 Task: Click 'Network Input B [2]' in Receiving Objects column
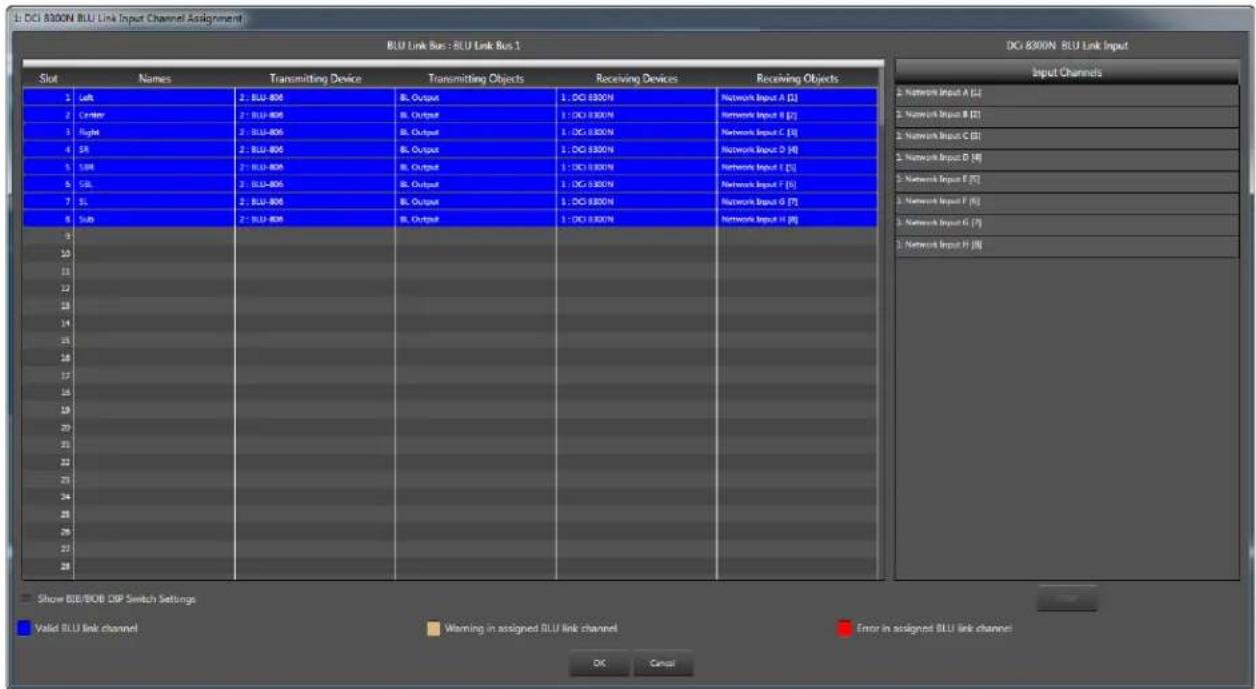[797, 115]
